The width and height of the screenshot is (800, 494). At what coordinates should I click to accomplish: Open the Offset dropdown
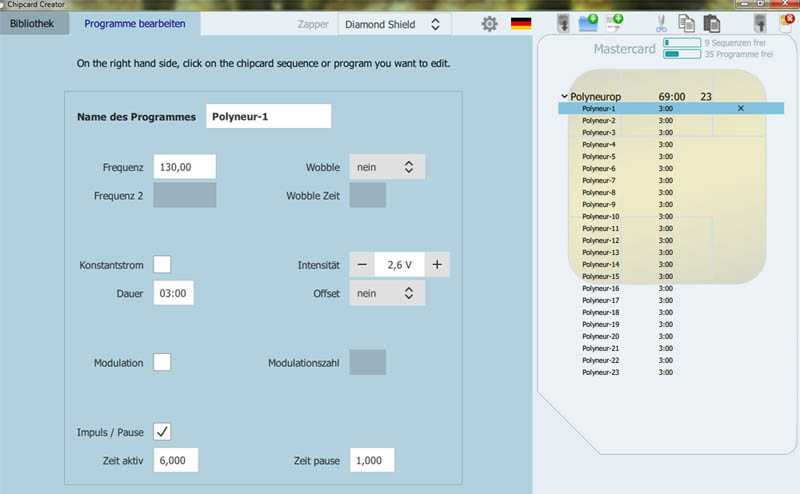[x=387, y=293]
